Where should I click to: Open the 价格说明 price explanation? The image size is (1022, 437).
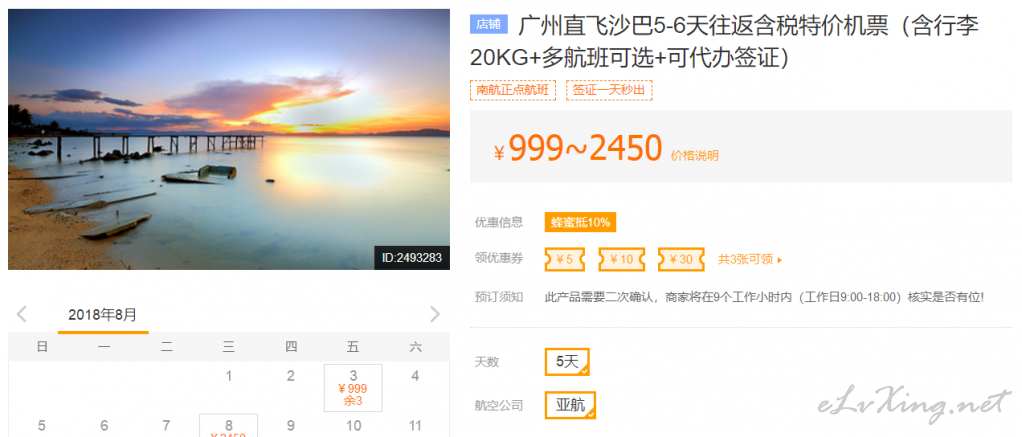pos(695,156)
